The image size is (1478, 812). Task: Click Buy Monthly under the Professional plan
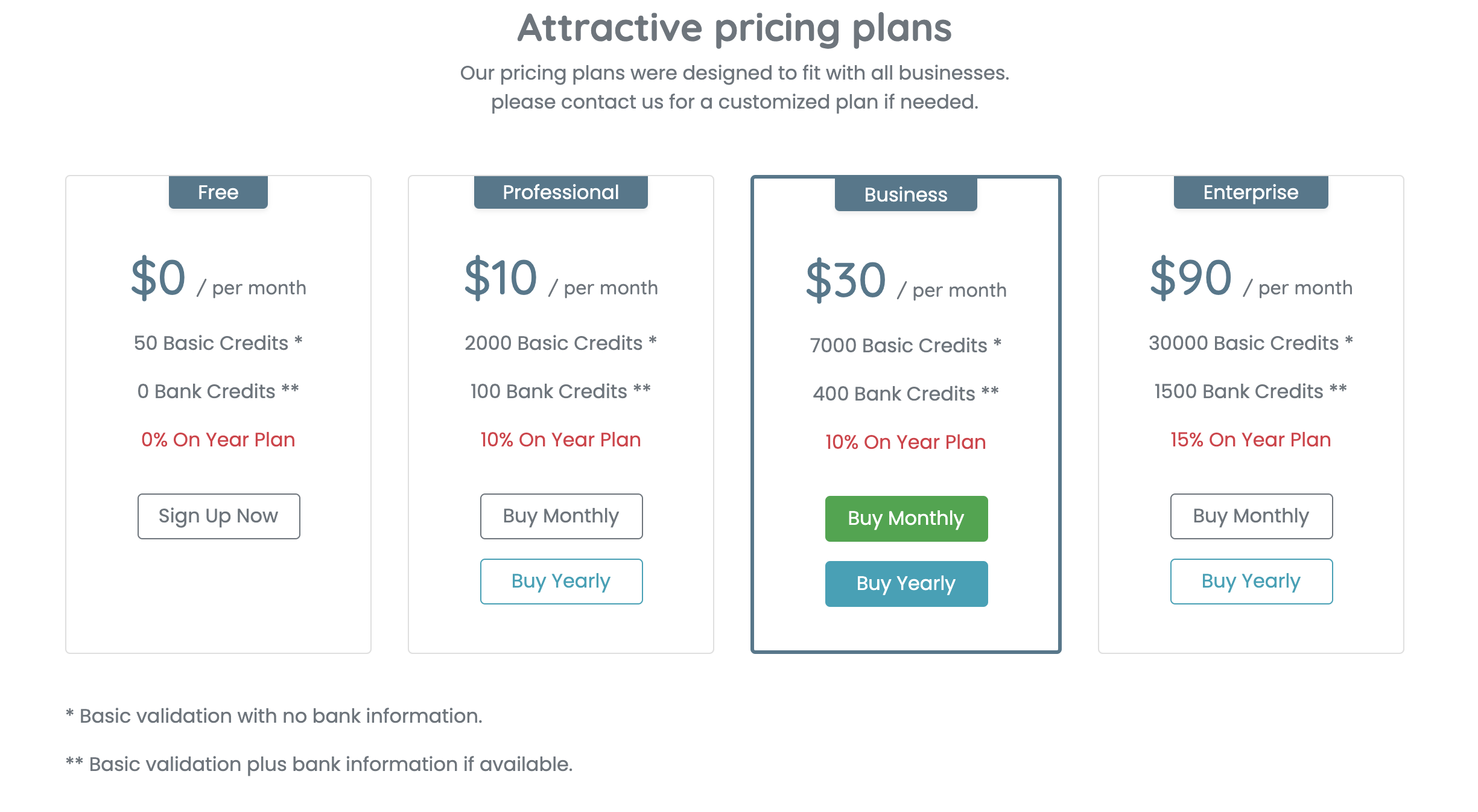click(561, 516)
